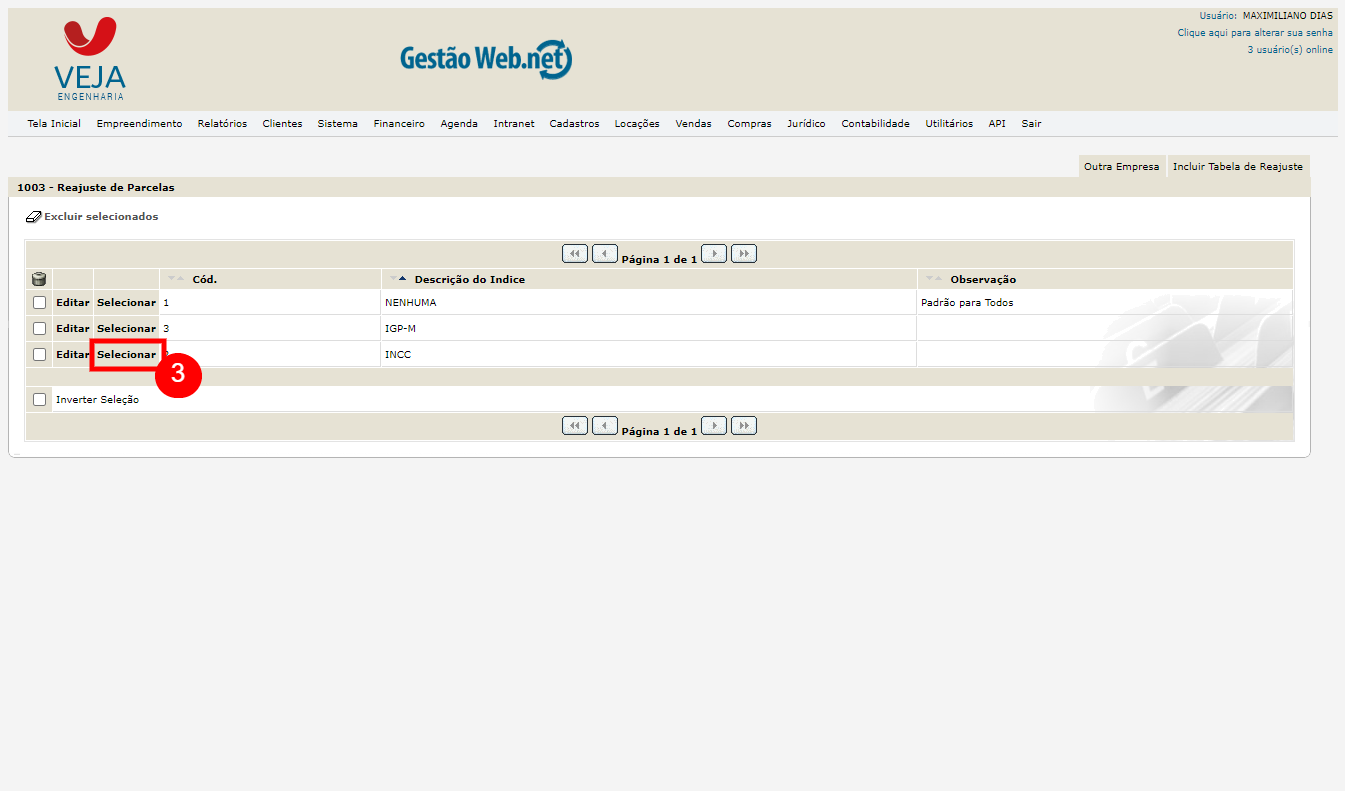
Task: Click the eraser icon beside Excluir selecionados
Action: pyautogui.click(x=34, y=217)
